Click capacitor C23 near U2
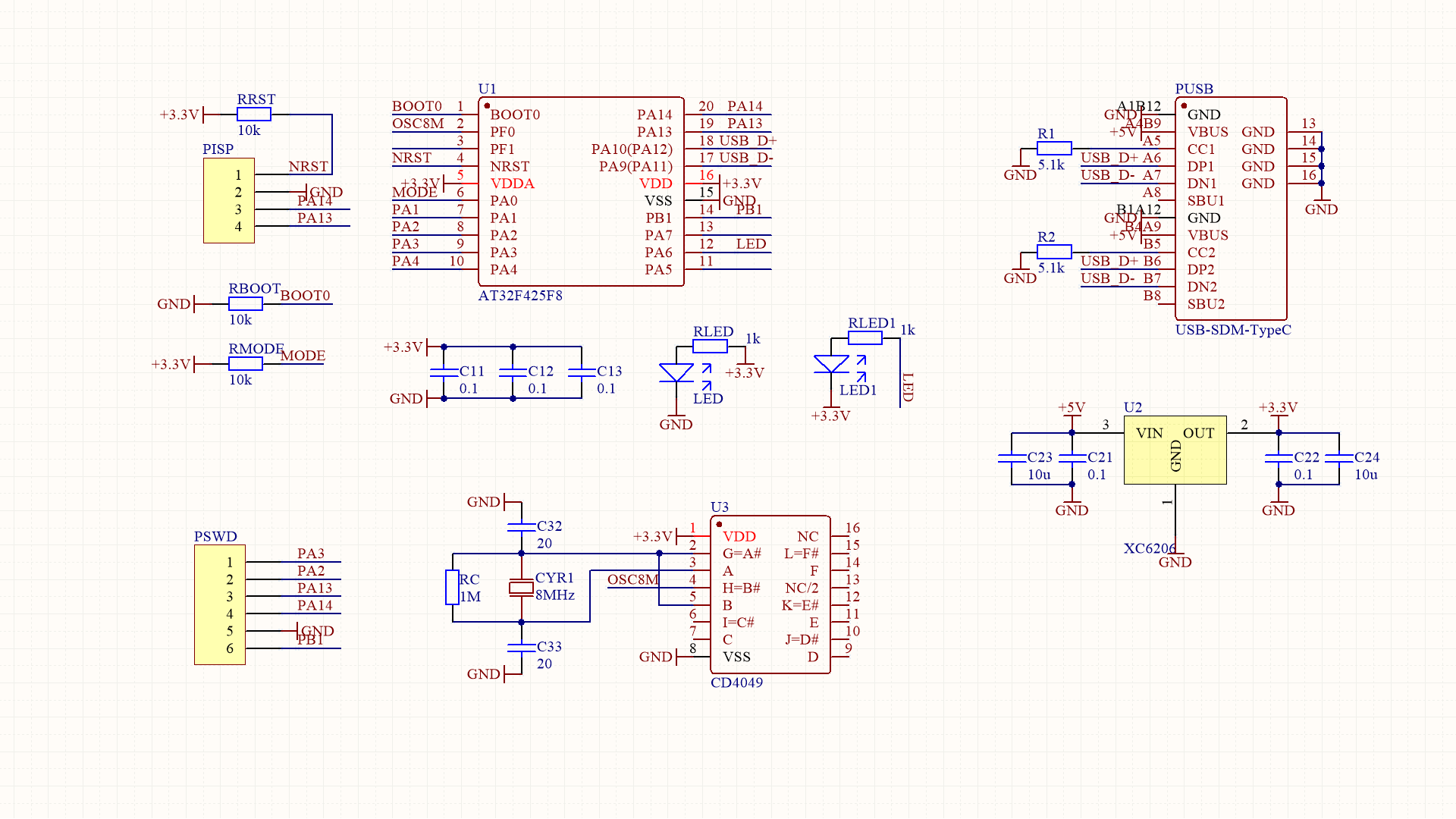 (1012, 457)
